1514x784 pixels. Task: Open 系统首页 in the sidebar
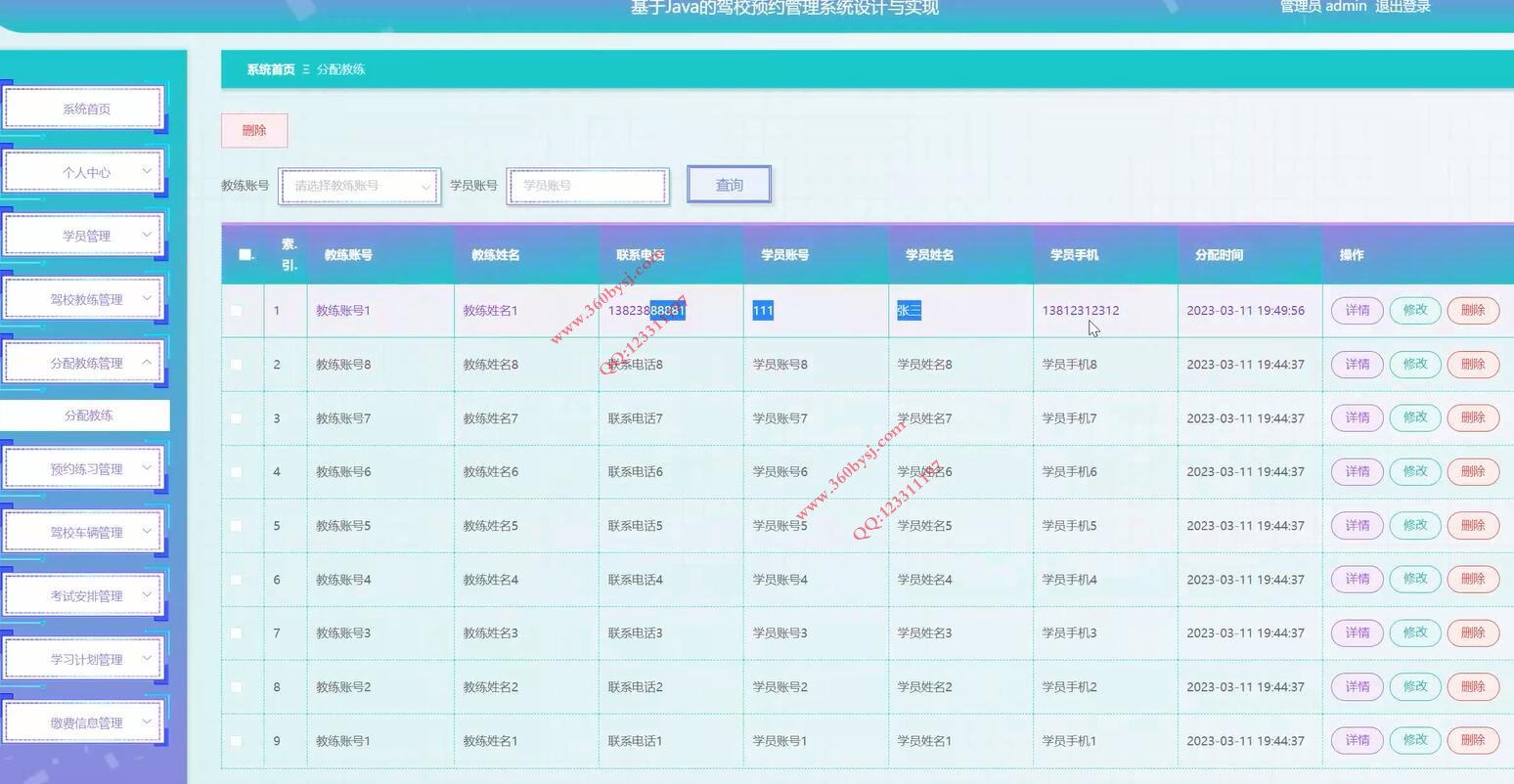84,109
